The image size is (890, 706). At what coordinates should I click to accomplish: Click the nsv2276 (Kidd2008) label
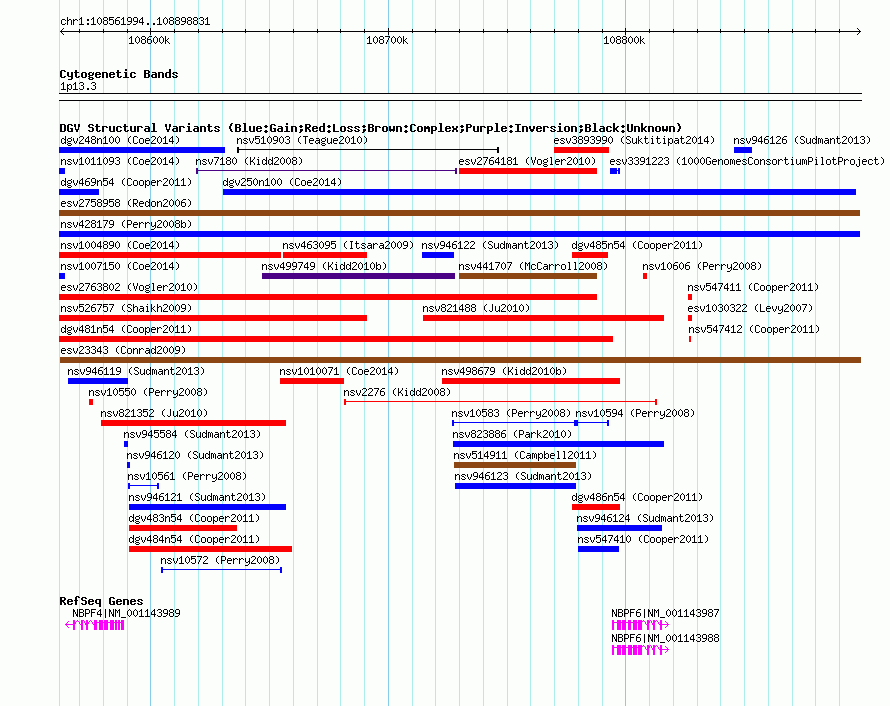397,392
